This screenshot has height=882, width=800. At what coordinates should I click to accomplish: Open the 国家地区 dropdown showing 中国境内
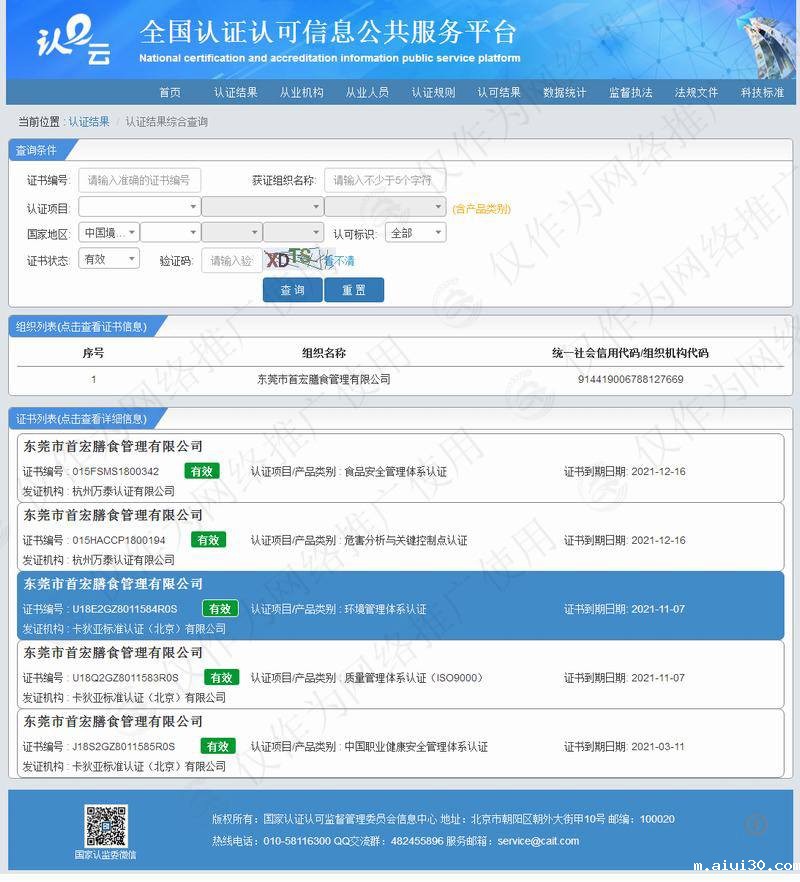coord(110,233)
